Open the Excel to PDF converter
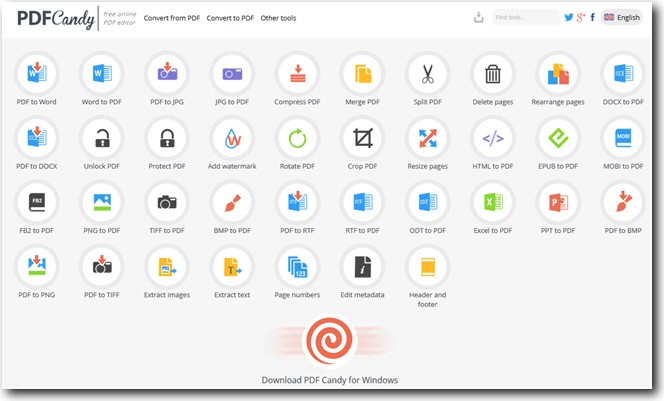 pyautogui.click(x=492, y=202)
